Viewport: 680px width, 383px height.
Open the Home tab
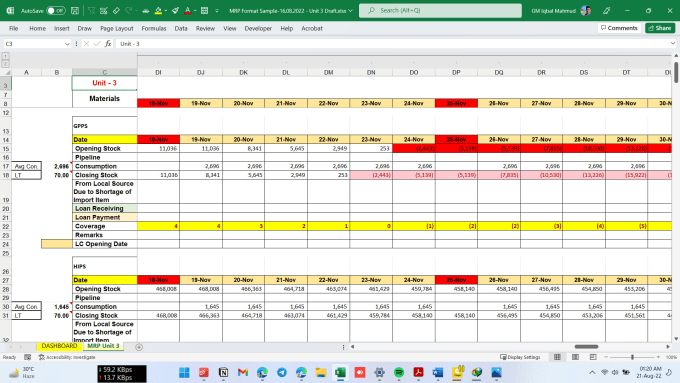(x=37, y=28)
